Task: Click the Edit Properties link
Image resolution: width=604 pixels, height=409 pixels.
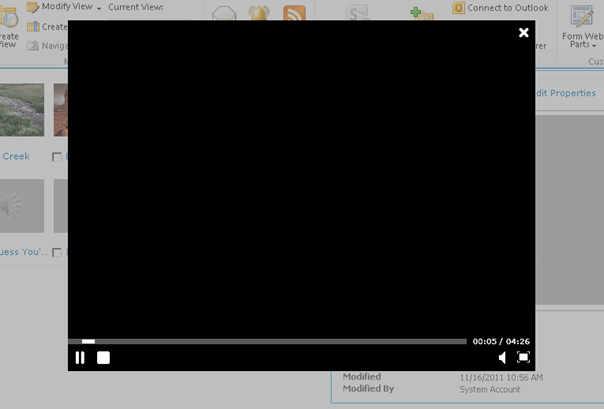Action: tap(566, 93)
